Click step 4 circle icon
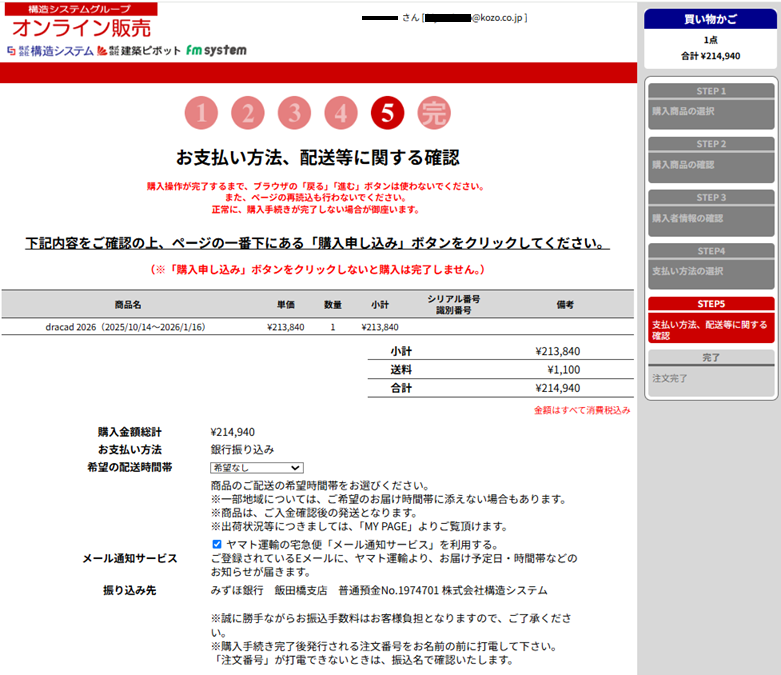This screenshot has width=781, height=675. click(341, 114)
